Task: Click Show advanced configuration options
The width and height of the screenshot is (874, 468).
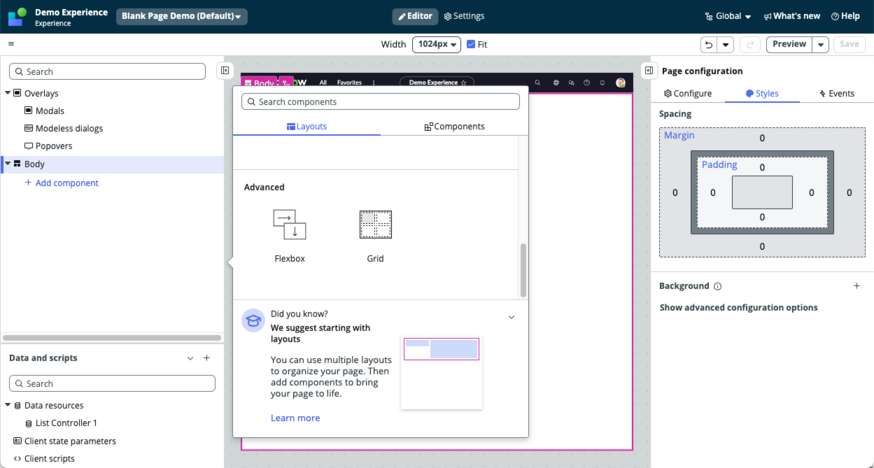Action: 739,308
